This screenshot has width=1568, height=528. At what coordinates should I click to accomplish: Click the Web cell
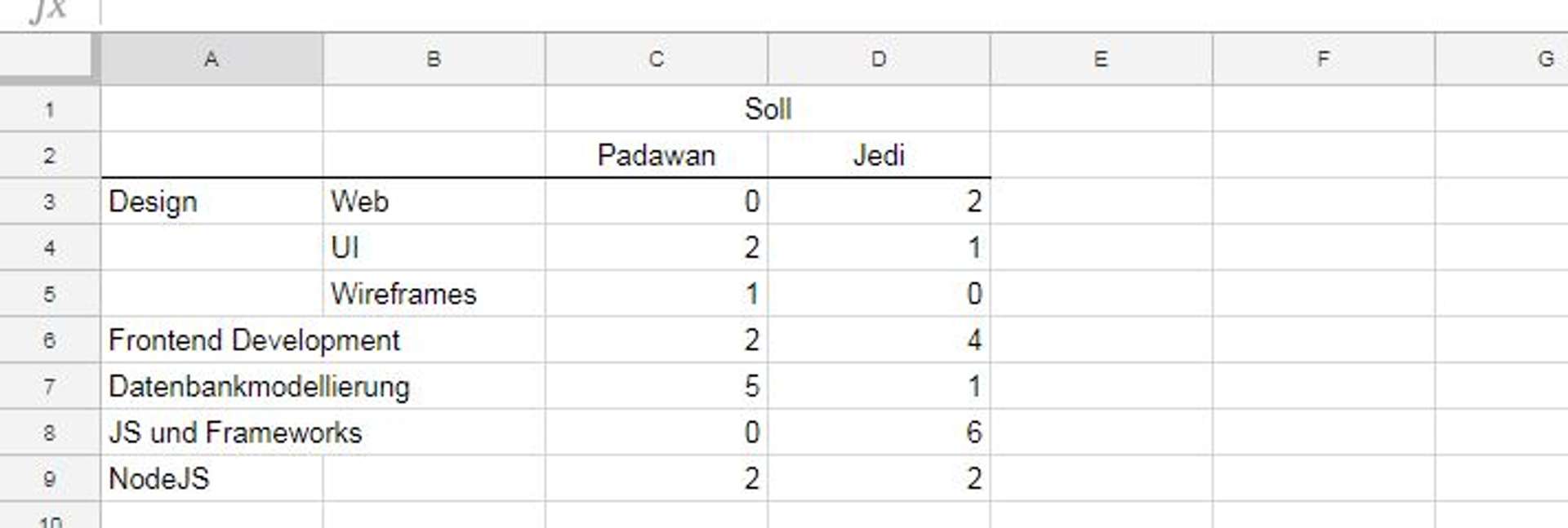tap(433, 201)
